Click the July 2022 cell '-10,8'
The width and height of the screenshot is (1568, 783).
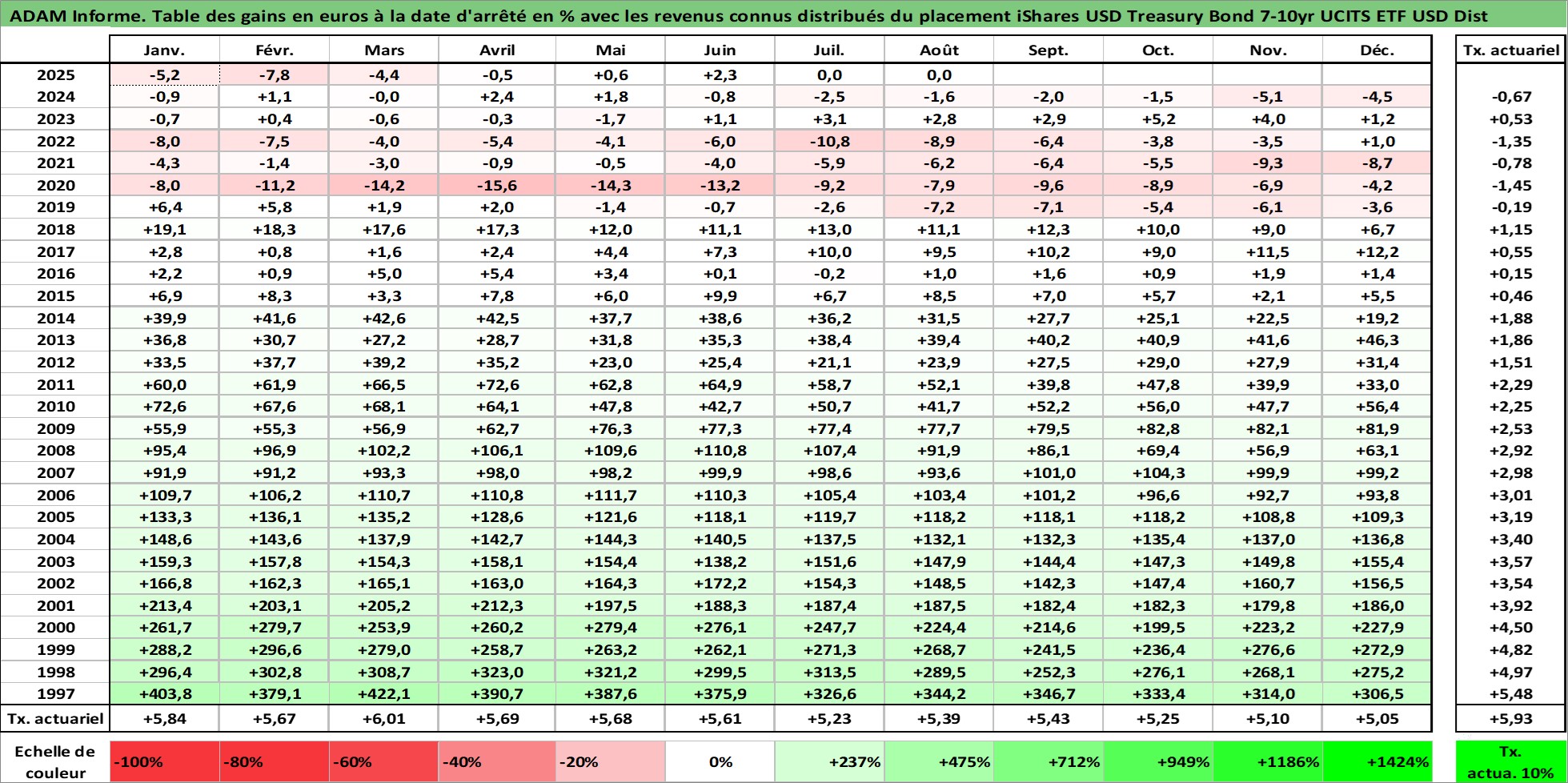tap(829, 142)
